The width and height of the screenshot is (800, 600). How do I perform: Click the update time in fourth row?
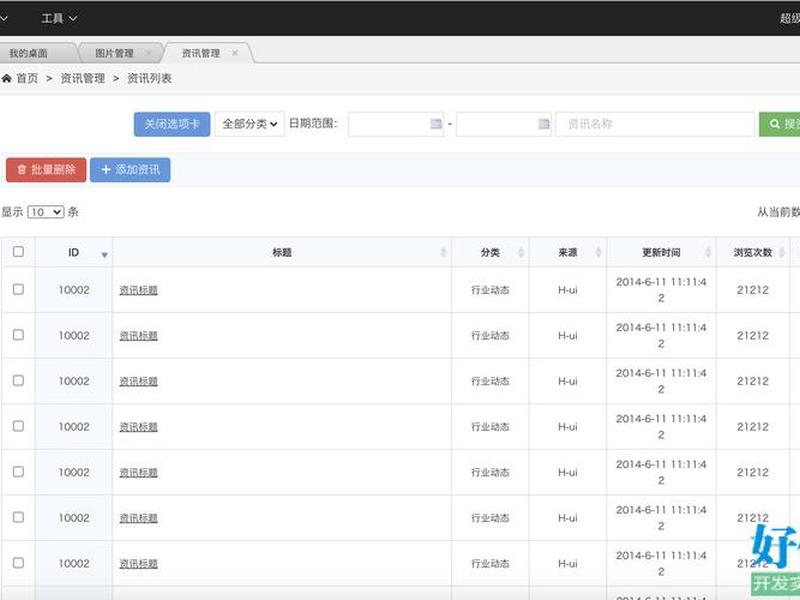click(661, 427)
